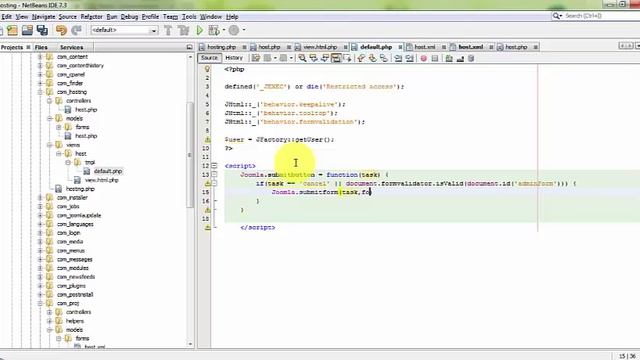Open the Window menu
This screenshot has width=640, height=360.
pos(211,17)
